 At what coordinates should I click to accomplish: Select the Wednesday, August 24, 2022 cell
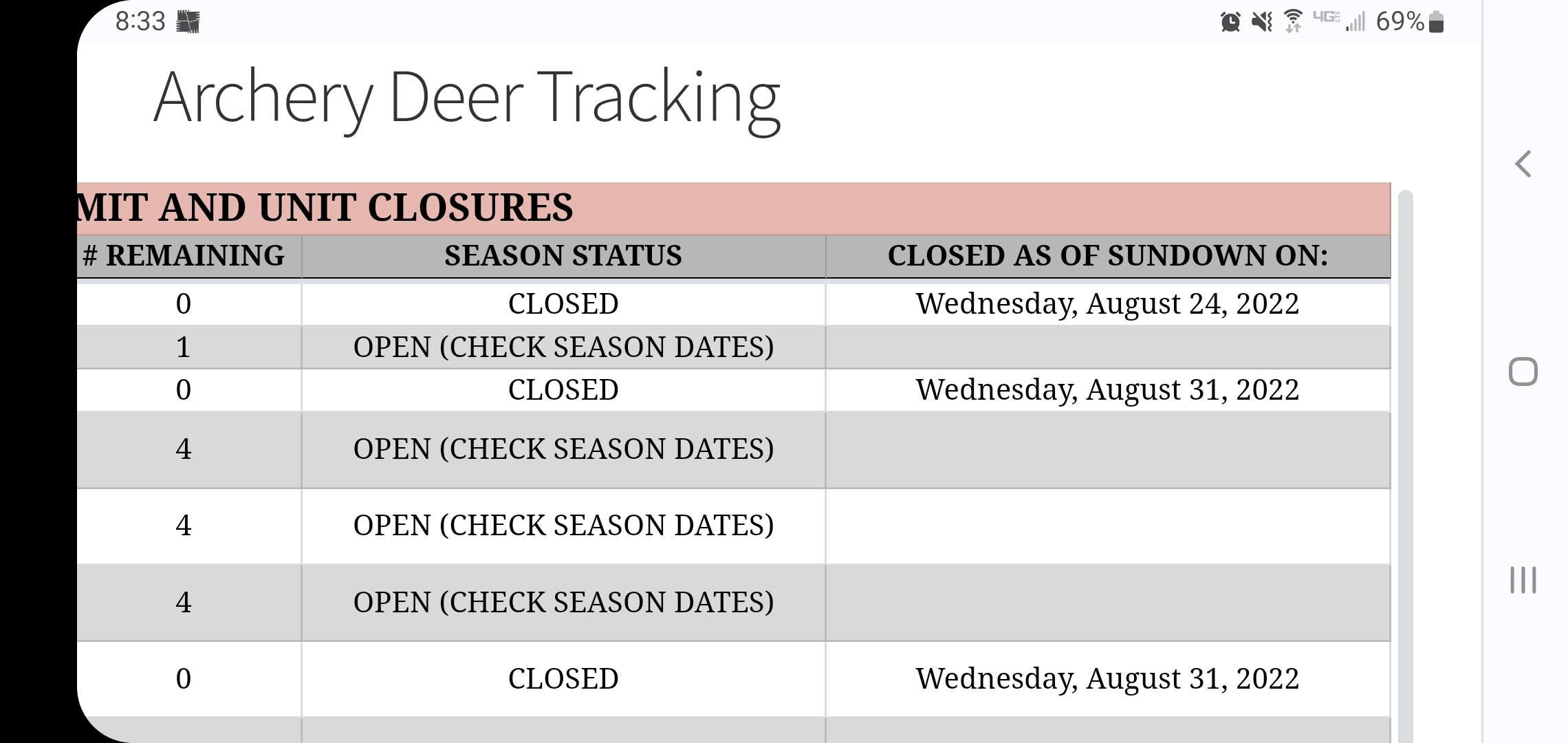click(x=1108, y=304)
